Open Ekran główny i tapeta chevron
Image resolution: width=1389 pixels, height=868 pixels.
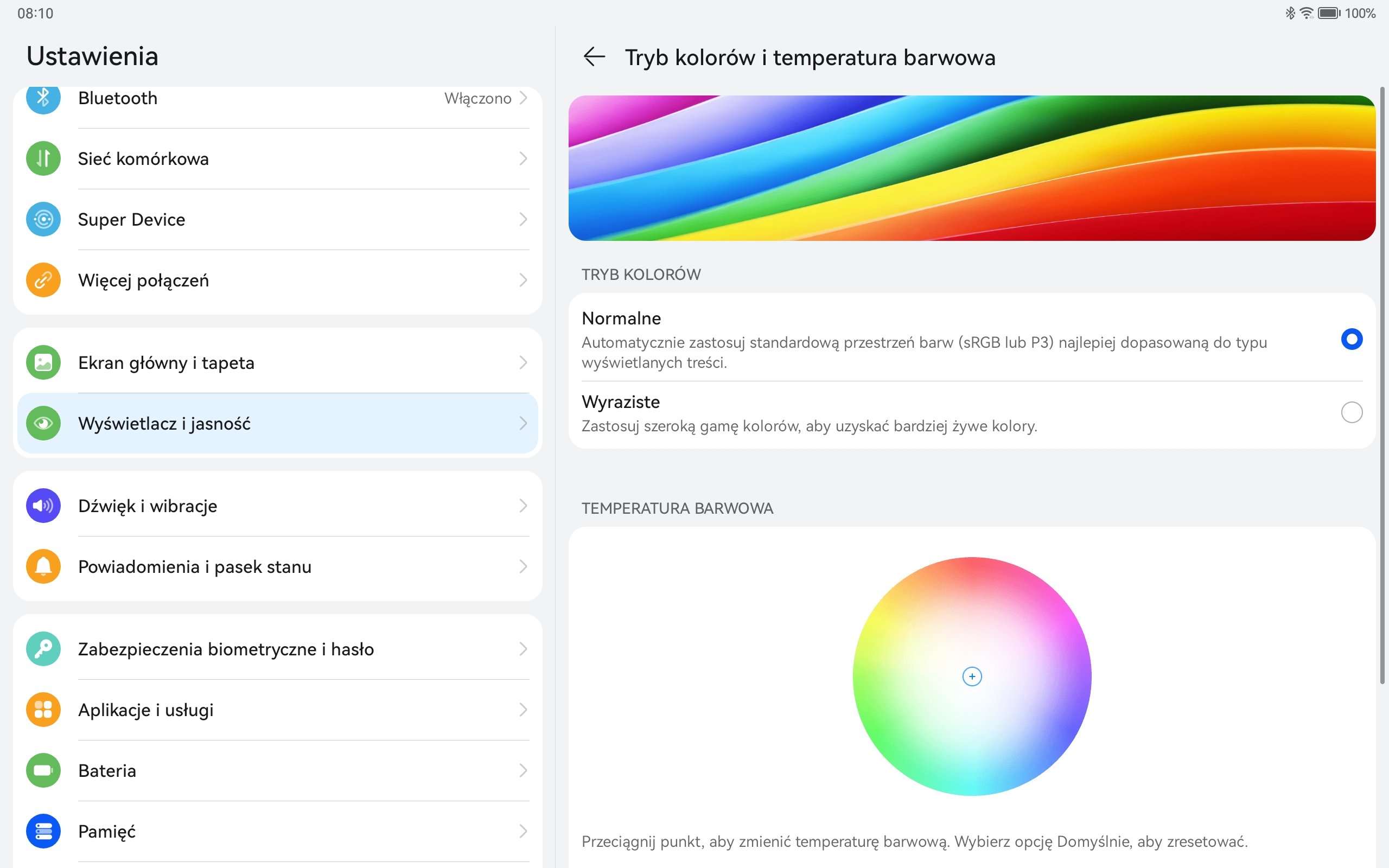point(523,363)
